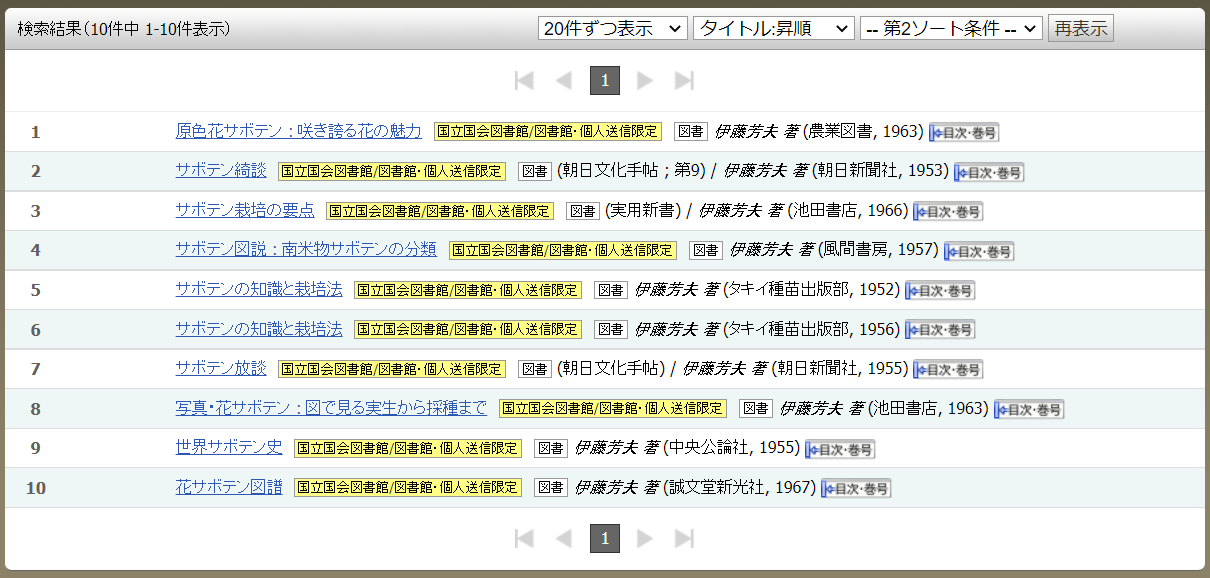Open サボテン図説：南米物サボテンの分類 link
1210x578 pixels.
click(x=306, y=250)
